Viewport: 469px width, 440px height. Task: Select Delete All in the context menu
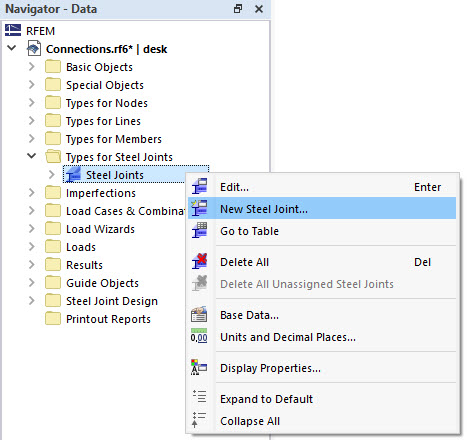322,262
